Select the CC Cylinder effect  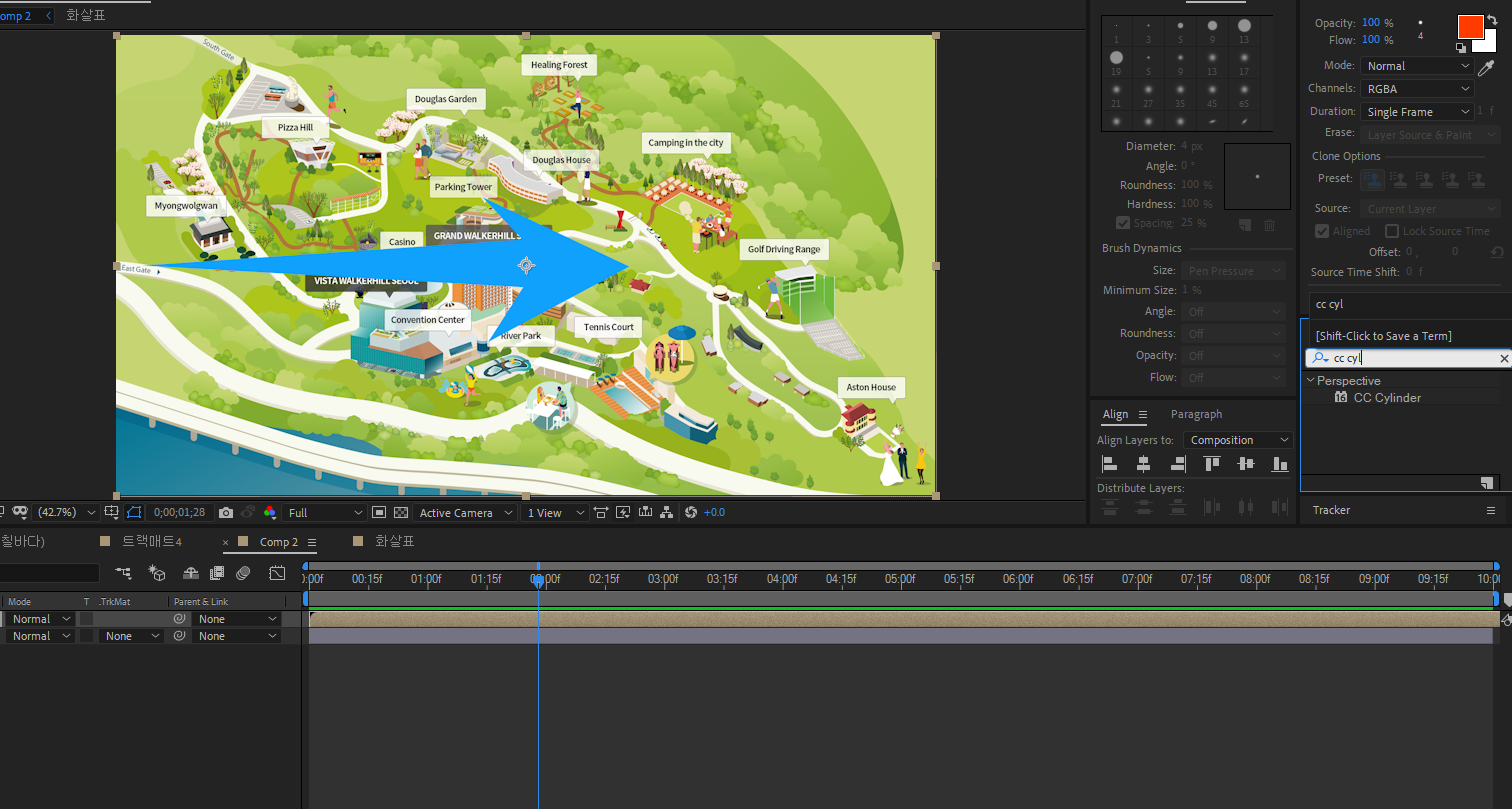click(x=1386, y=398)
